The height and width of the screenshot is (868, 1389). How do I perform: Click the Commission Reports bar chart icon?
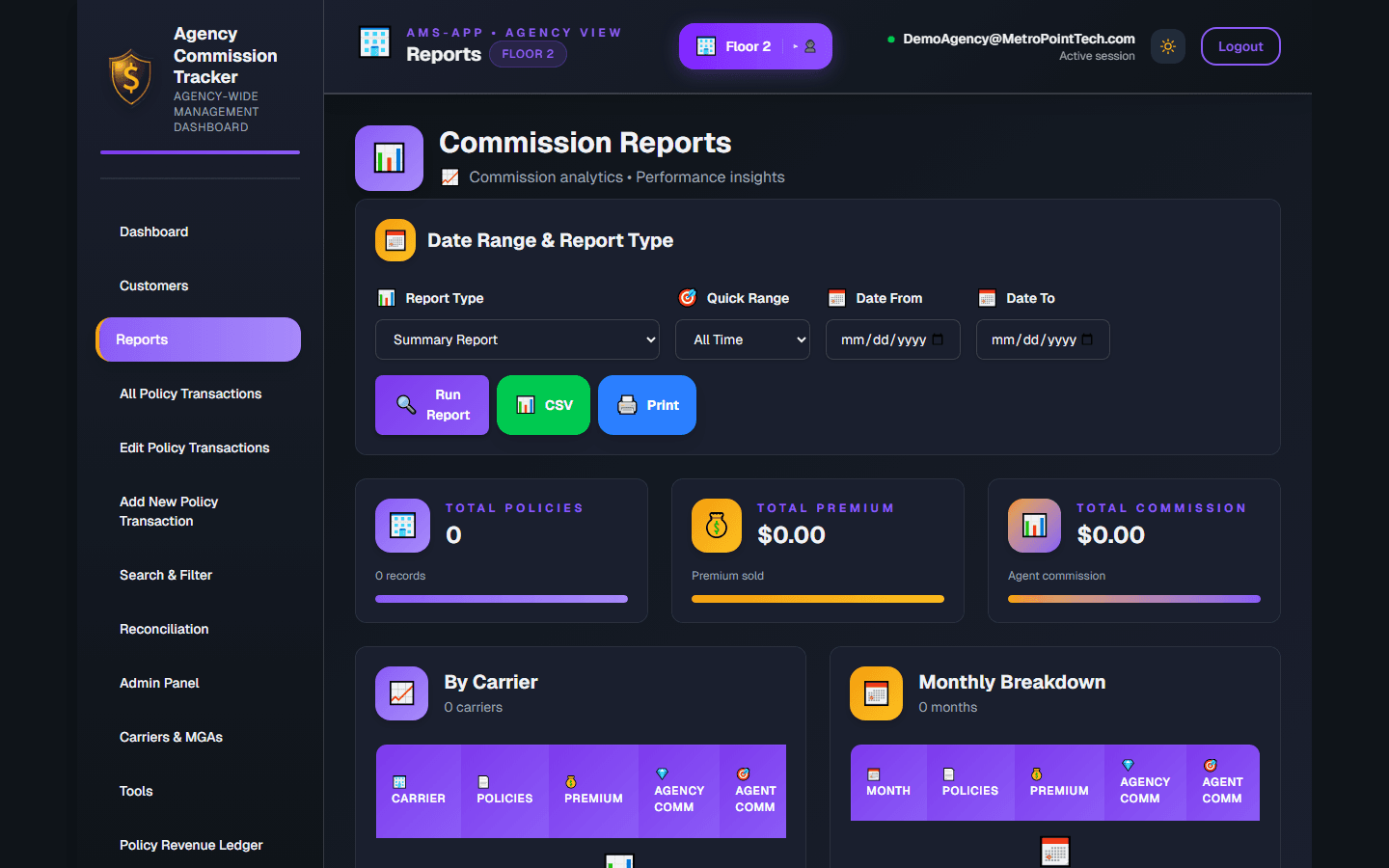(x=389, y=157)
